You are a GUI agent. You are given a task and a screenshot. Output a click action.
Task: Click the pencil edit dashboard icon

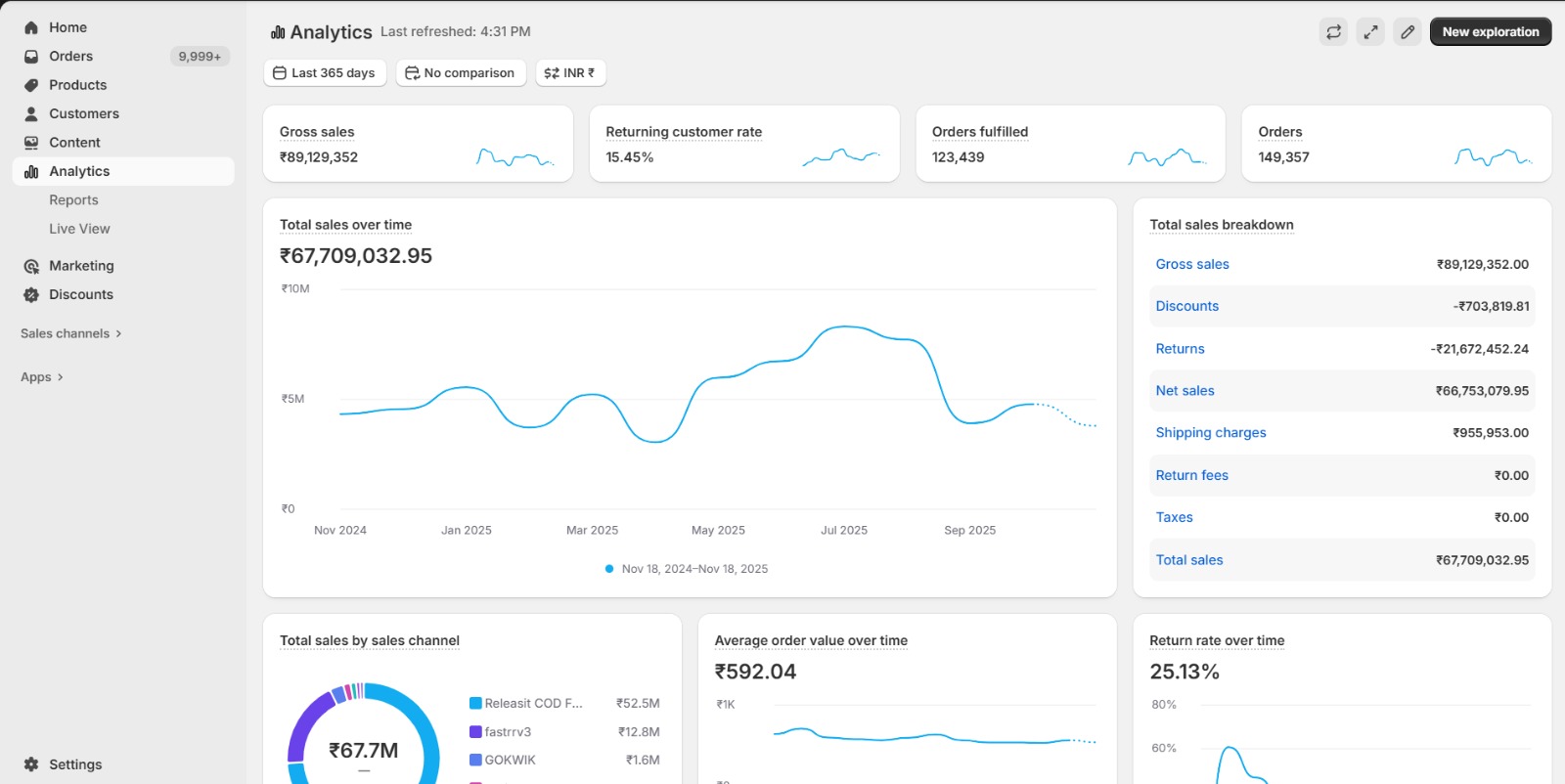(1408, 32)
